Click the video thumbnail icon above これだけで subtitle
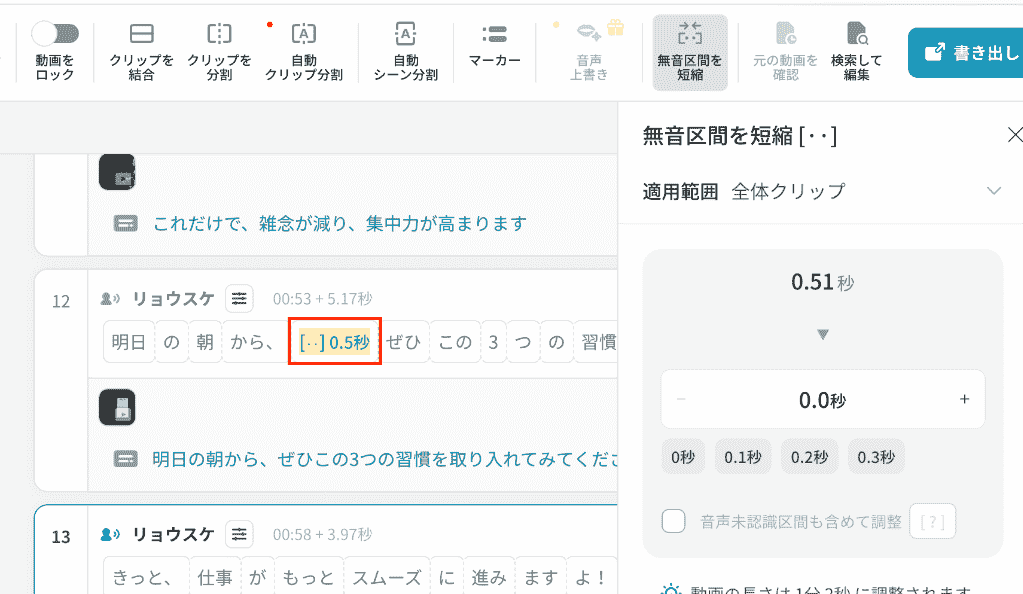 pyautogui.click(x=117, y=172)
